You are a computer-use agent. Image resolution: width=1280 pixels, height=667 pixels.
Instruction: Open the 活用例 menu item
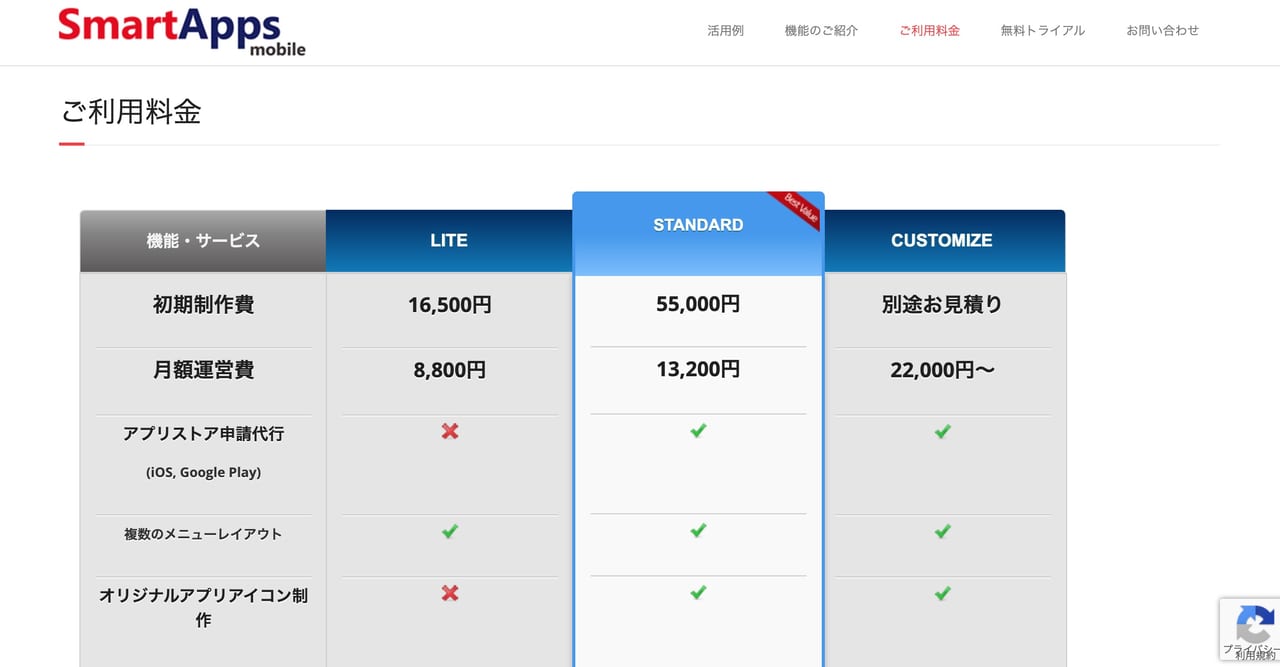[725, 31]
